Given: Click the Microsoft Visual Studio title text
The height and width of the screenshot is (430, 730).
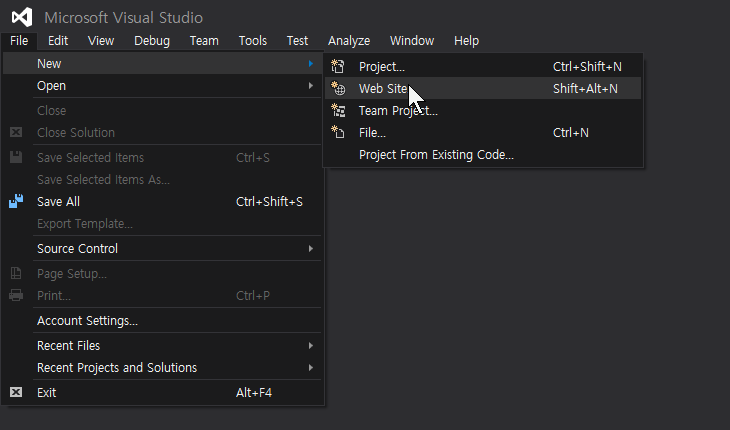Looking at the screenshot, I should point(123,18).
